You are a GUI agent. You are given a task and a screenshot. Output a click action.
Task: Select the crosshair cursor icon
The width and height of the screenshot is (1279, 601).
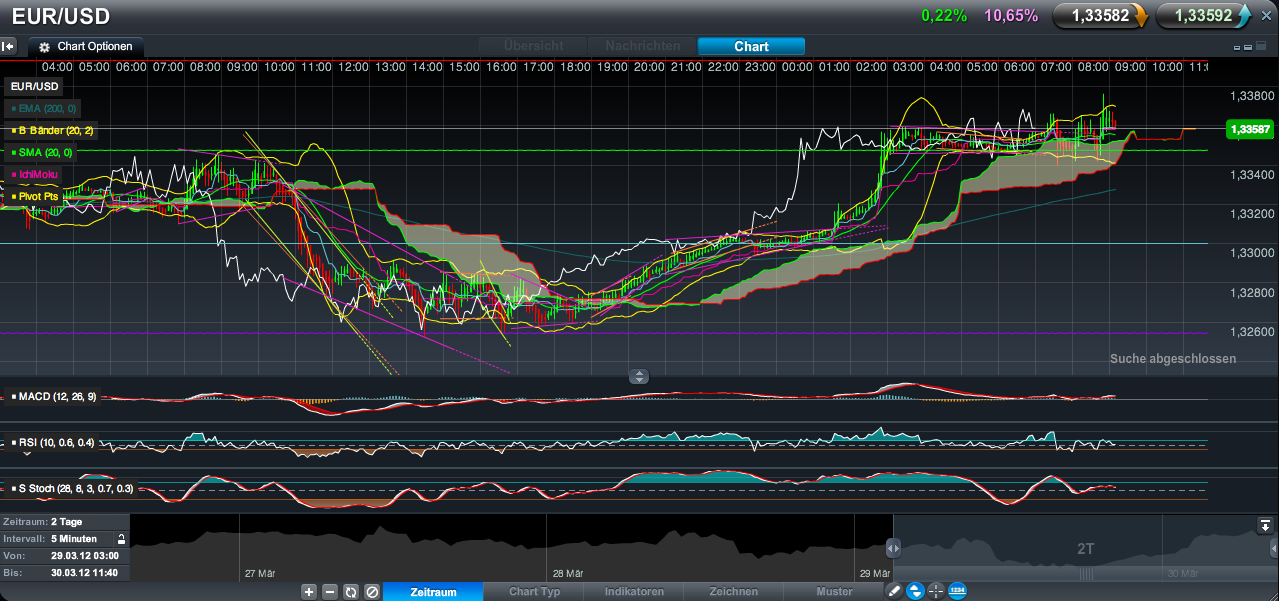[x=935, y=591]
